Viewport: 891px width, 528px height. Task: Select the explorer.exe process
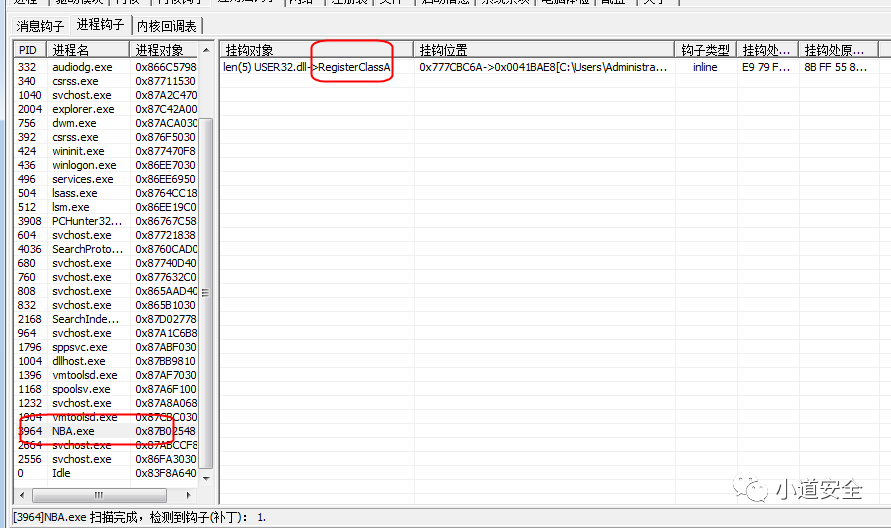(106, 109)
